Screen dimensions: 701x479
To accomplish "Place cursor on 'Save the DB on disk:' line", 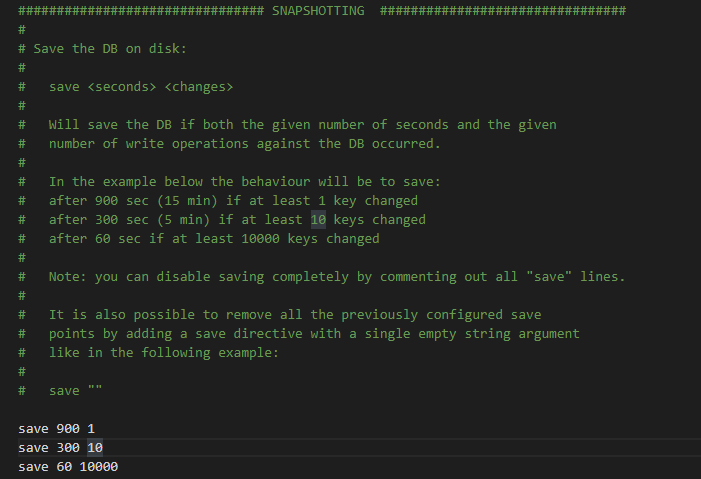I will [102, 48].
